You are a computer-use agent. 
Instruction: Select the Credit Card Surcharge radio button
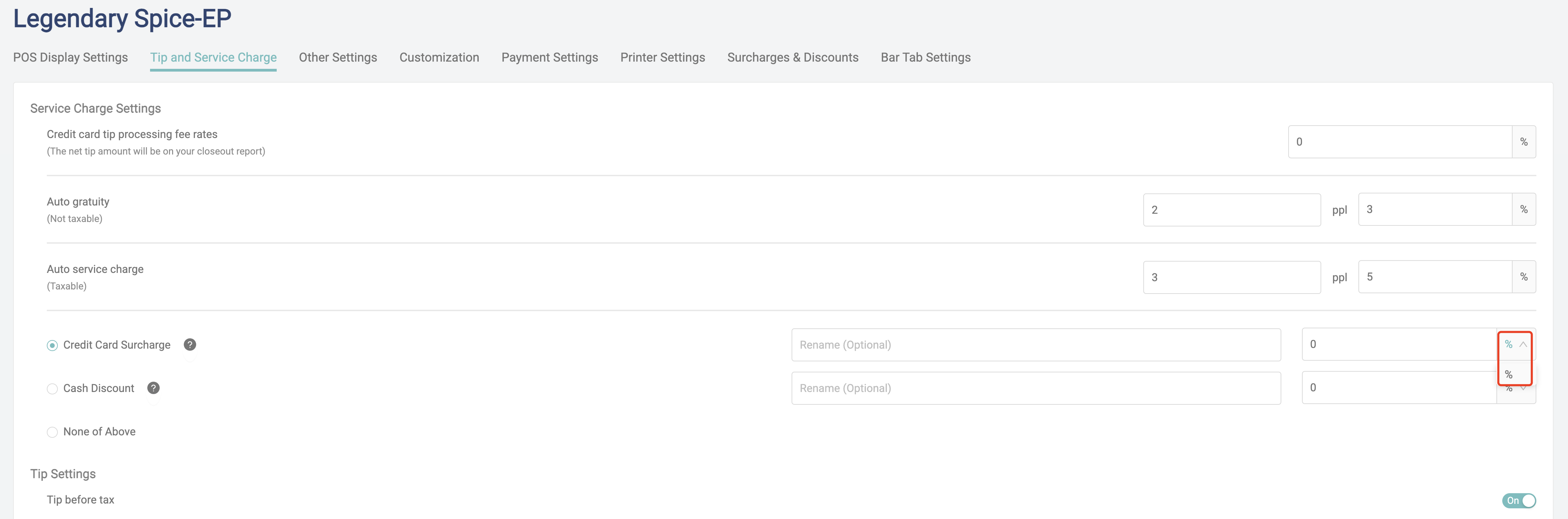52,346
